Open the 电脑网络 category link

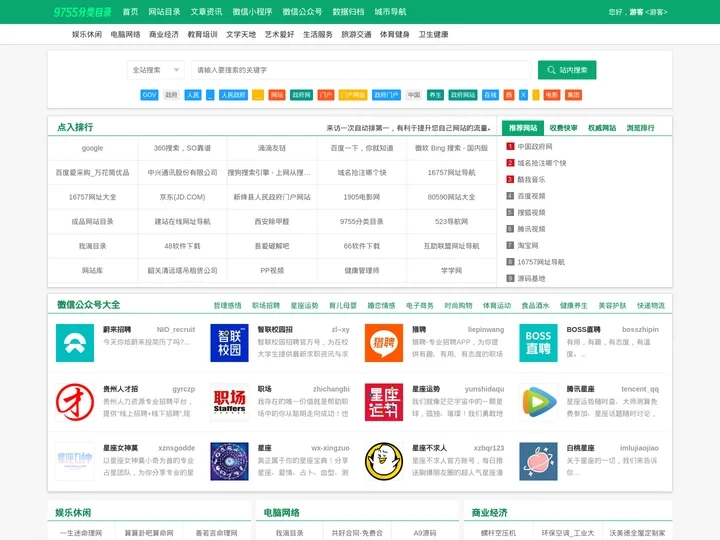pyautogui.click(x=125, y=34)
